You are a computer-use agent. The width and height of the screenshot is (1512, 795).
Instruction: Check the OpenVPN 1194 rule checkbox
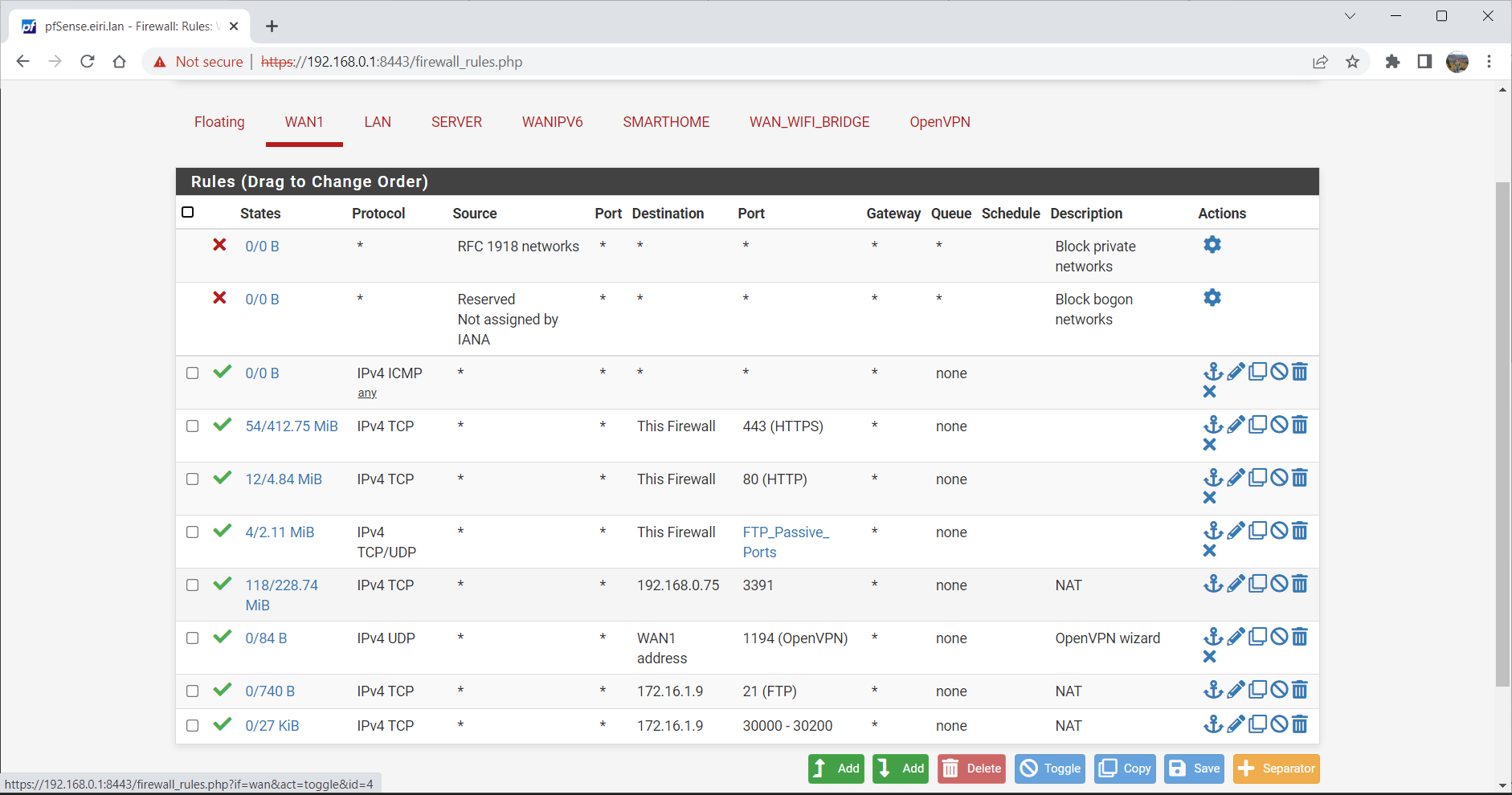pyautogui.click(x=192, y=638)
